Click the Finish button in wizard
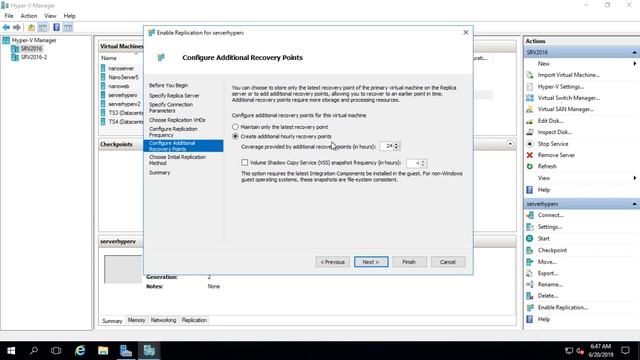Screen dimensions: 640x360 (409, 262)
